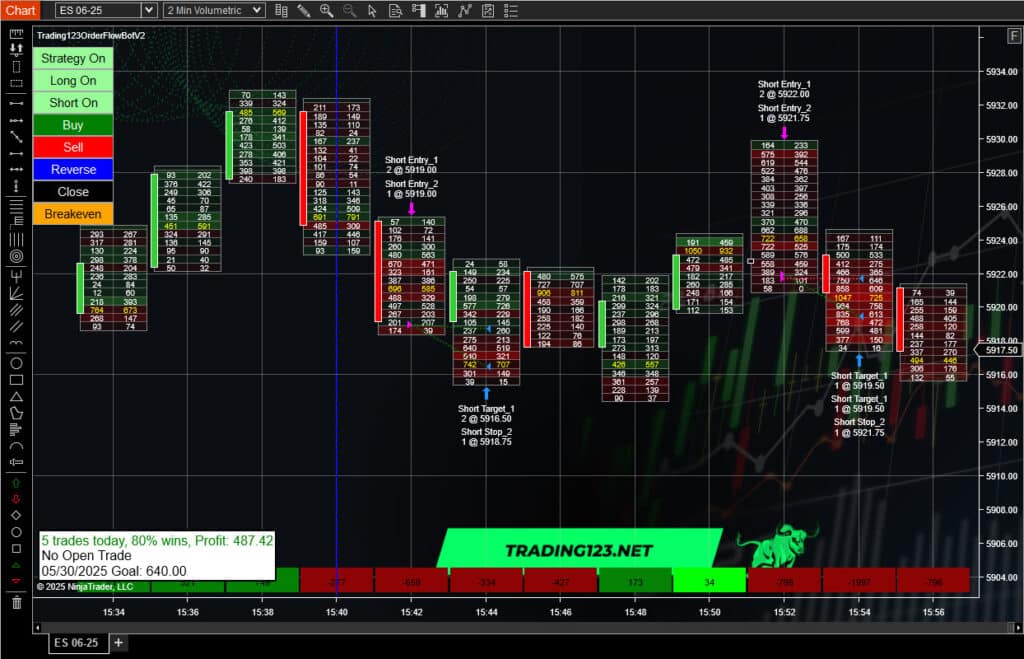Select the risk-reward tool with up-down arrows

coord(16,50)
